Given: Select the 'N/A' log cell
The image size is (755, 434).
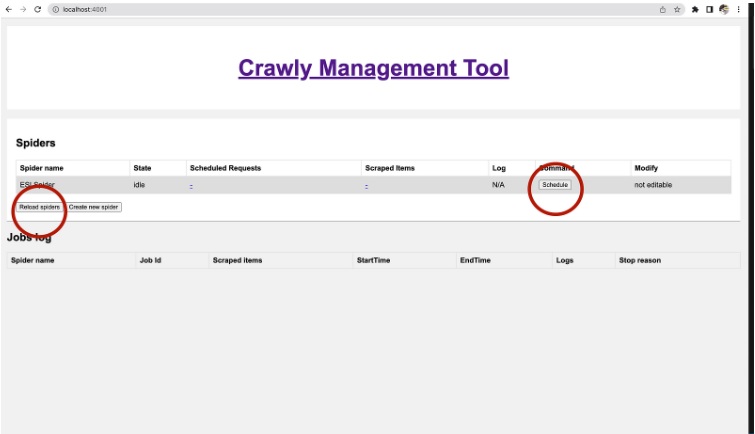Looking at the screenshot, I should click(x=498, y=185).
